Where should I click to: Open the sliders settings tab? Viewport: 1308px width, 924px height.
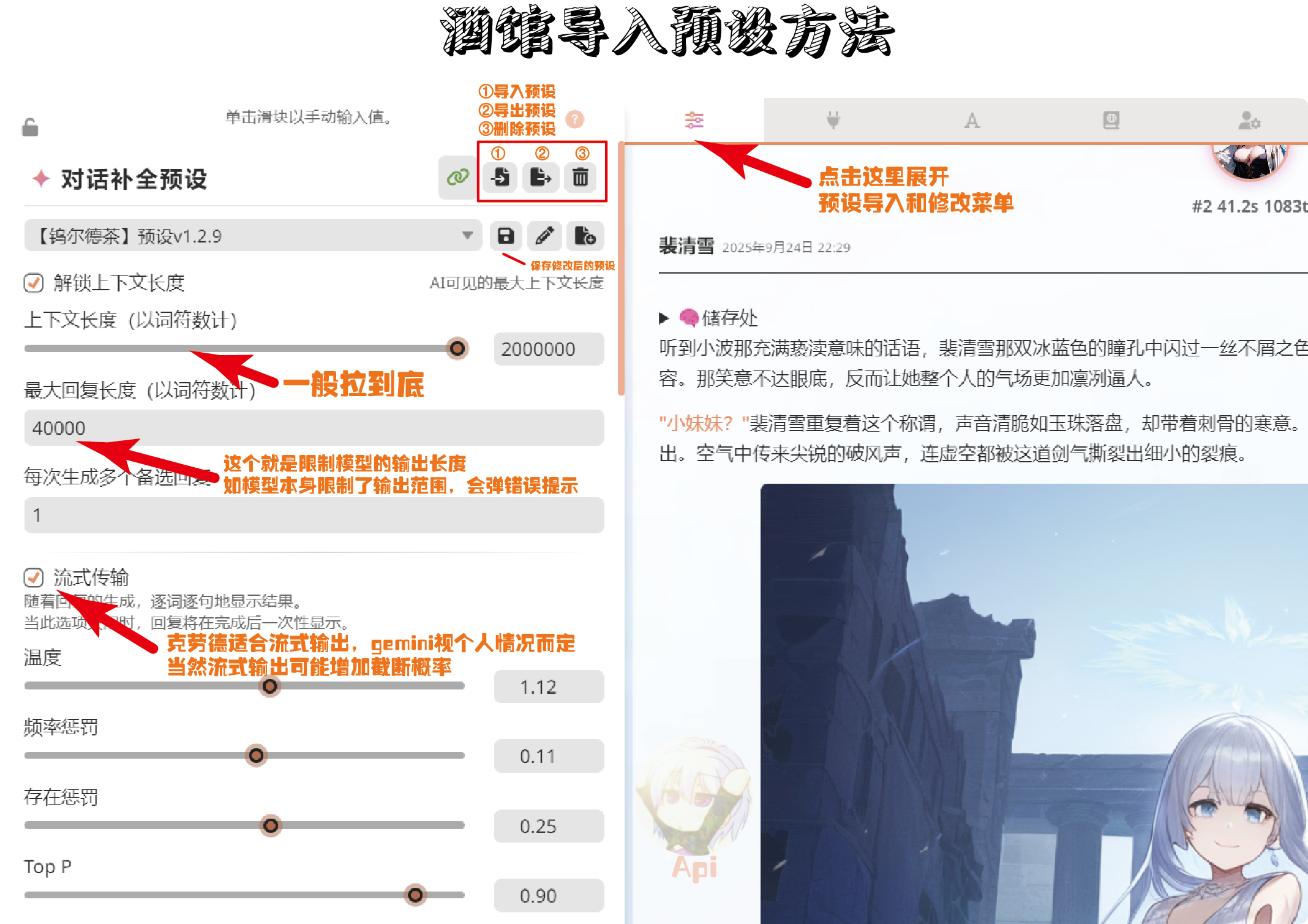click(x=694, y=120)
